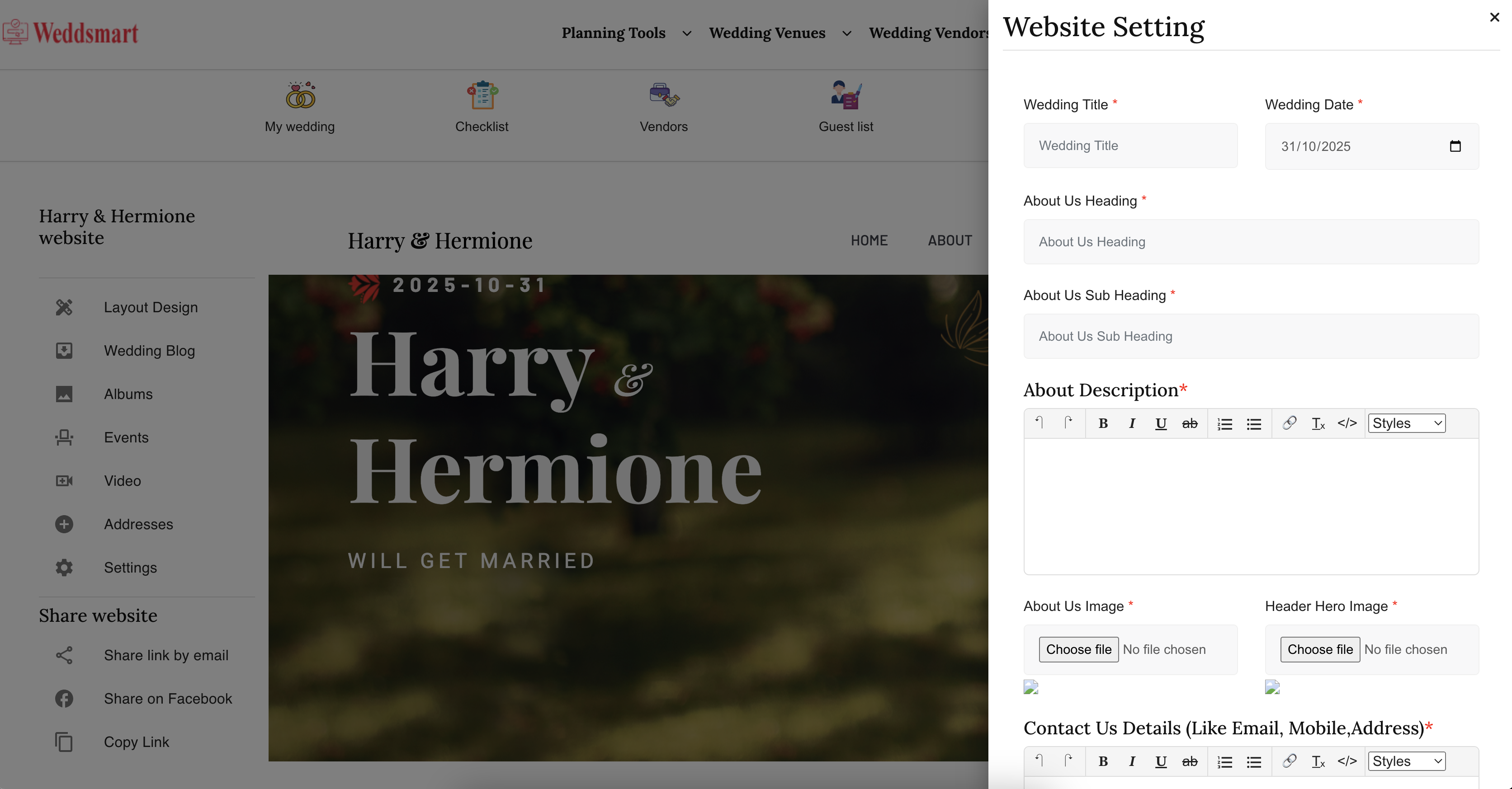Open Styles dropdown in Contact Us Details
1512x789 pixels.
point(1406,761)
